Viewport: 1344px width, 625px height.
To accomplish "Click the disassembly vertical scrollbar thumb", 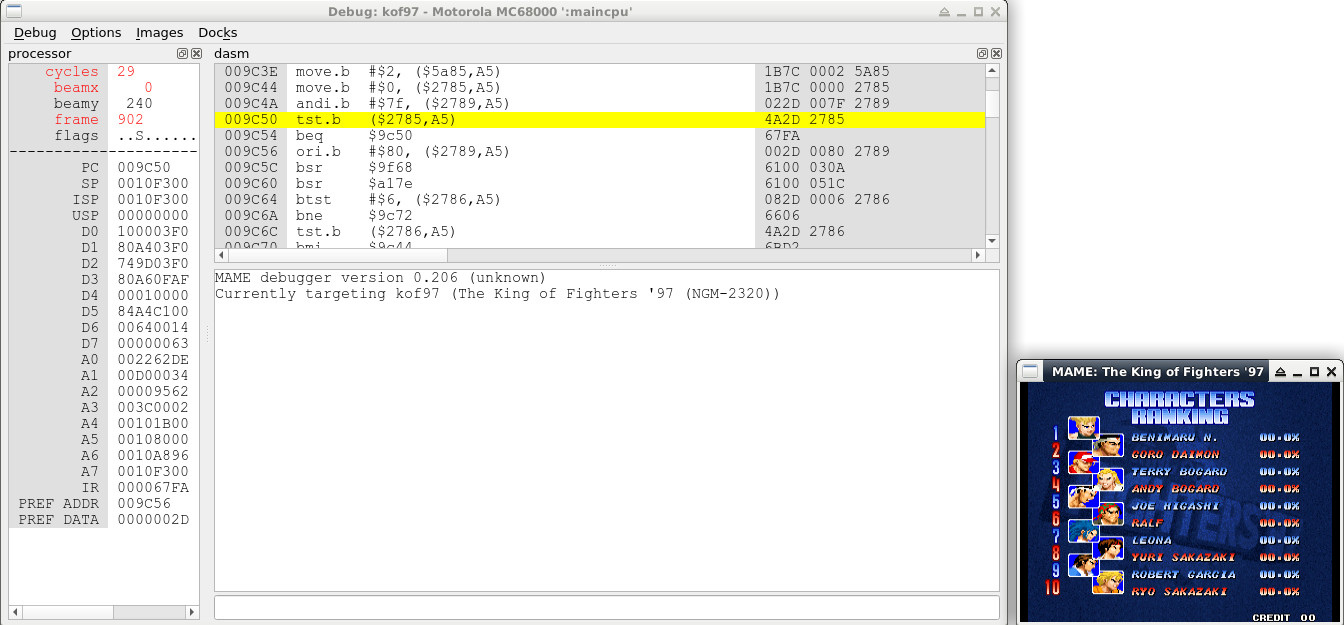I will (992, 103).
